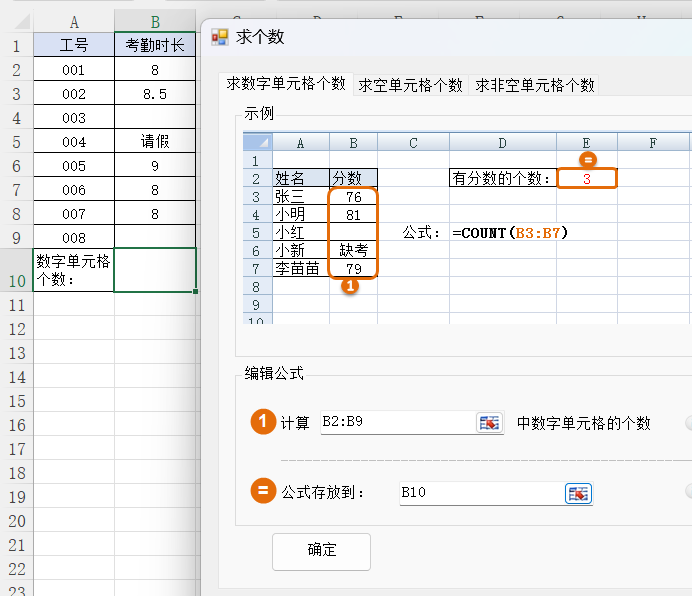This screenshot has width=692, height=596.
Task: Click the cell containing 请假
Action: click(x=155, y=142)
